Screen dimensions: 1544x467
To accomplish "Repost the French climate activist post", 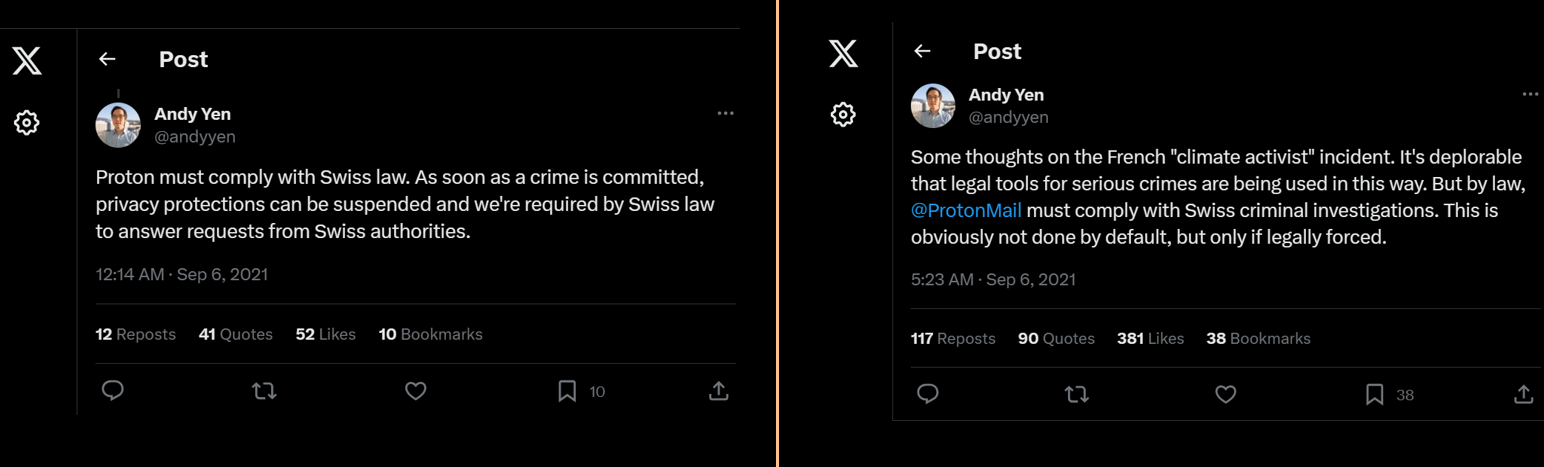I will 1077,394.
